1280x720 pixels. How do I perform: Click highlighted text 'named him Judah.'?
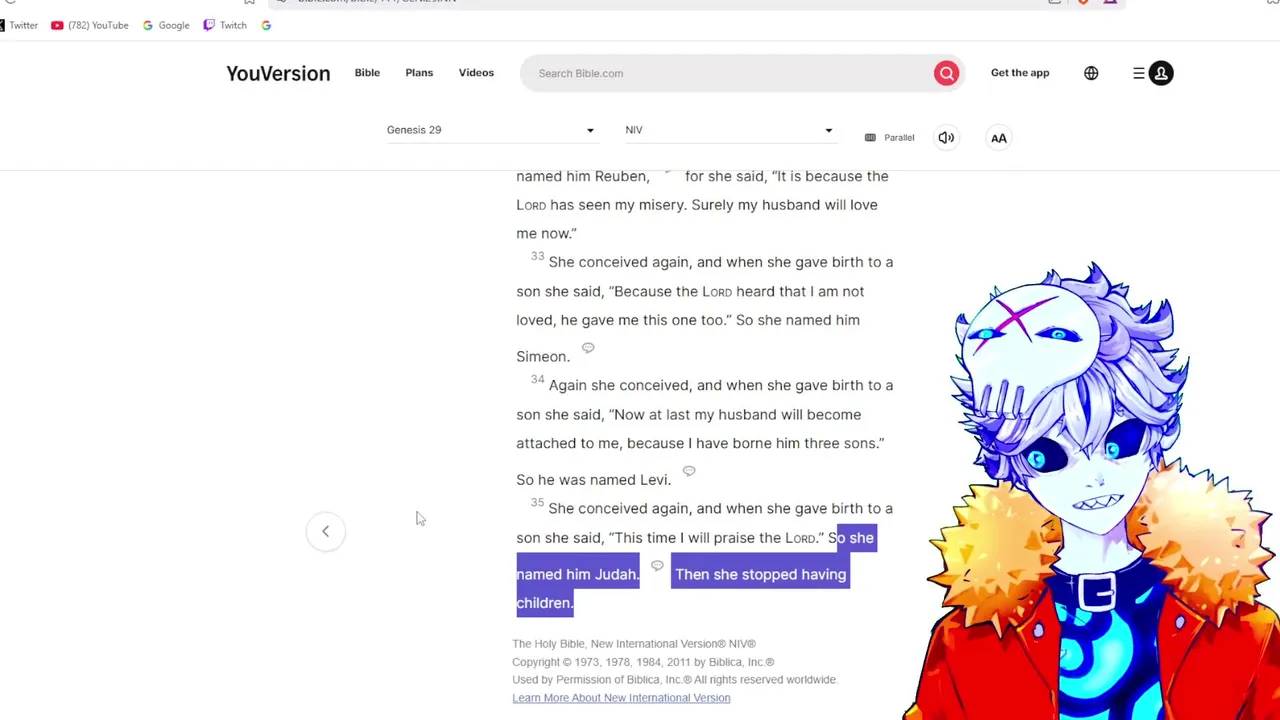click(577, 574)
